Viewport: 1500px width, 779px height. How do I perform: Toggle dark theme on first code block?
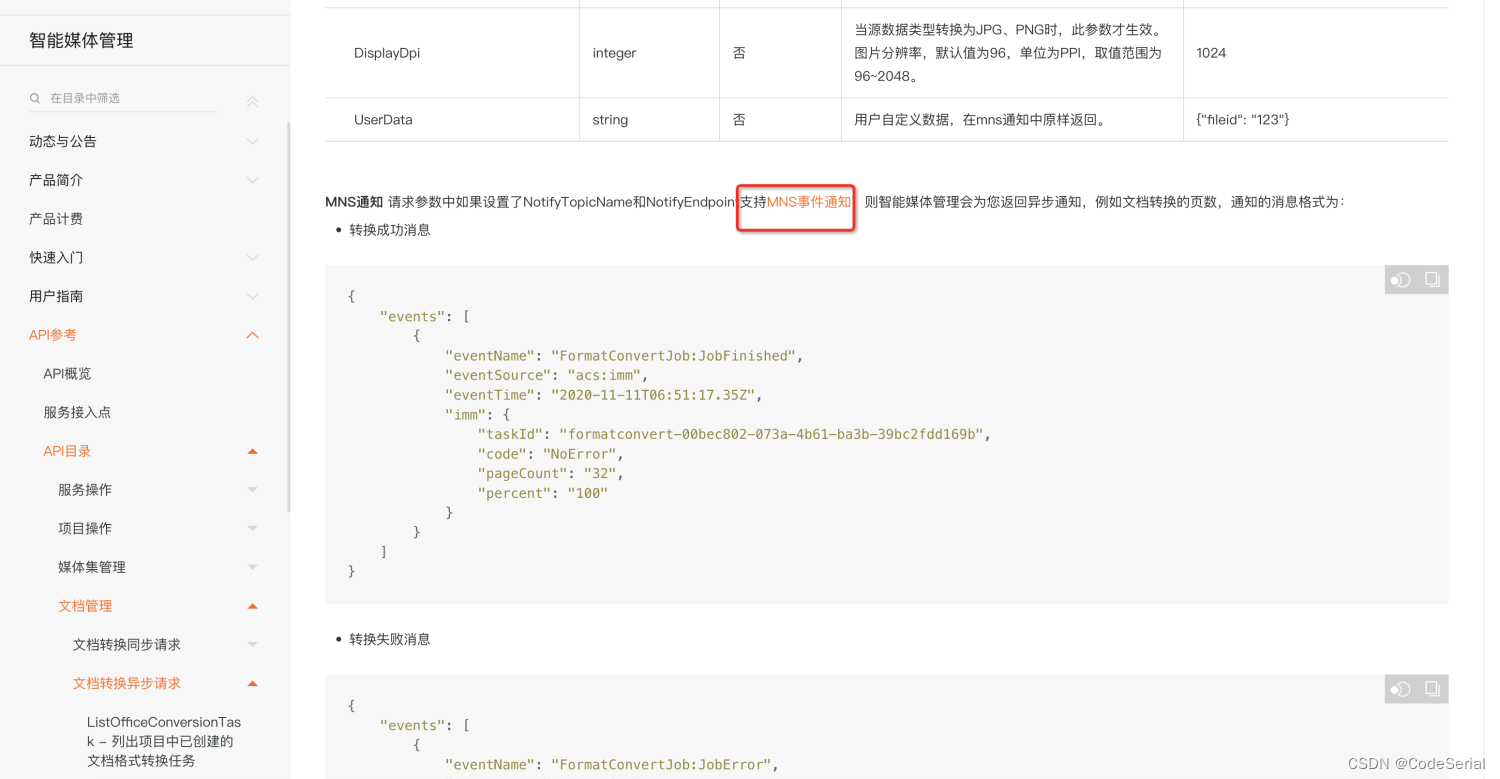(1401, 280)
